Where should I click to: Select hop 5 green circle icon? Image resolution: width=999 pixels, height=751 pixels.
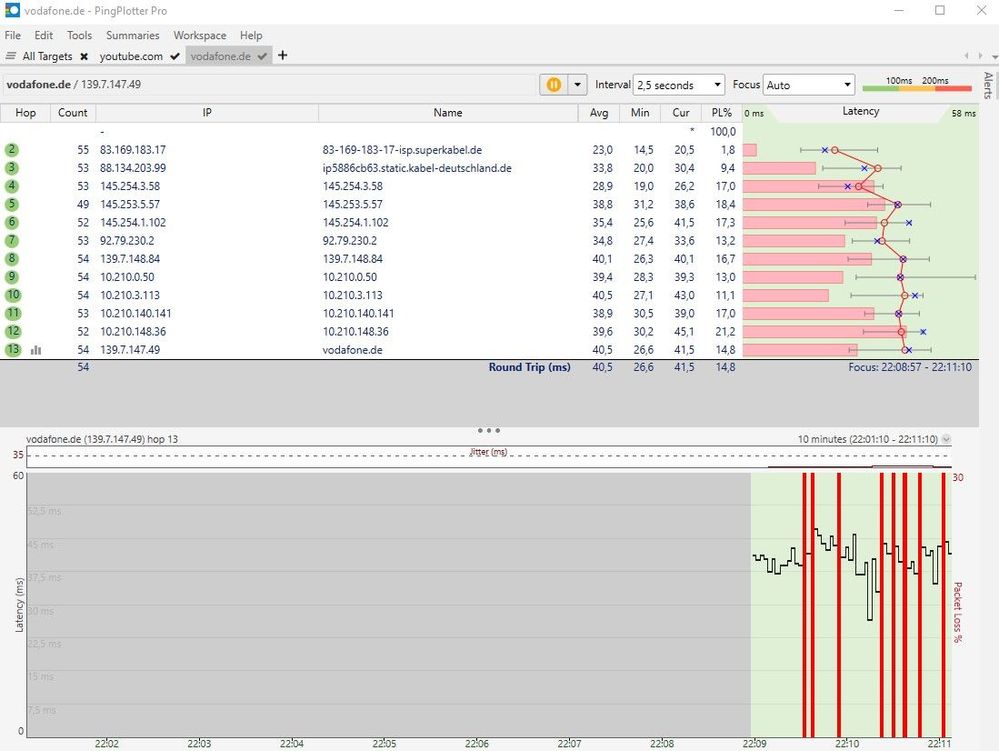click(12, 204)
